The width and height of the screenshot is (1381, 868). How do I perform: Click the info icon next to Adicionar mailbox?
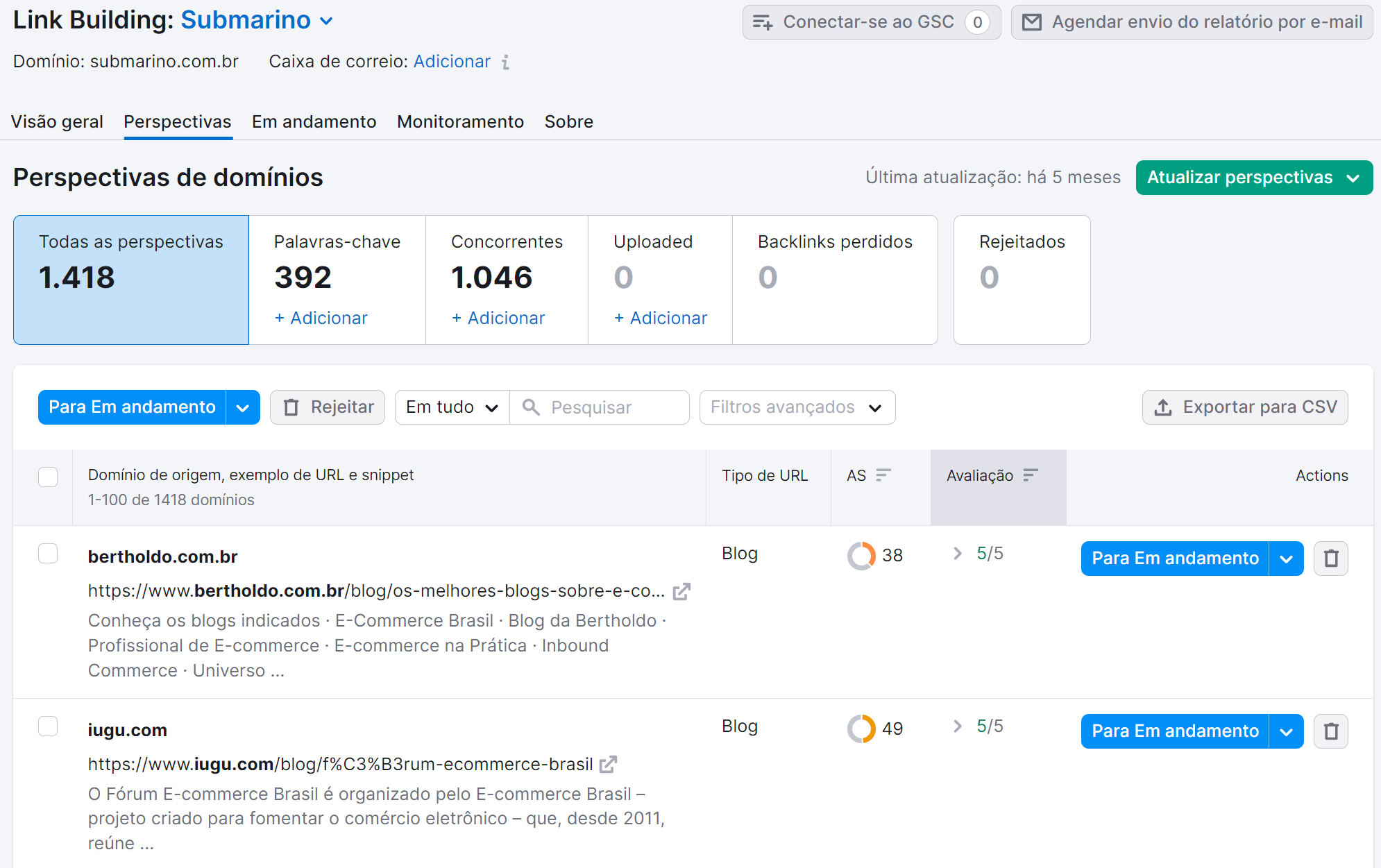[x=506, y=62]
